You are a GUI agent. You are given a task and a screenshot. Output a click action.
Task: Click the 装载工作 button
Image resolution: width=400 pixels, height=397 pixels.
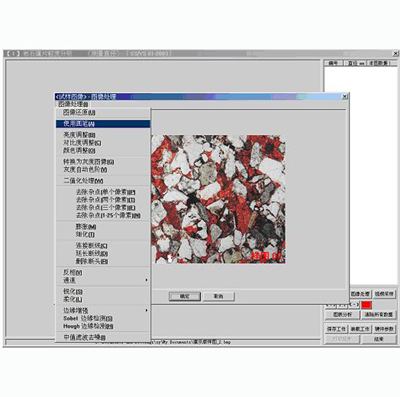point(360,329)
